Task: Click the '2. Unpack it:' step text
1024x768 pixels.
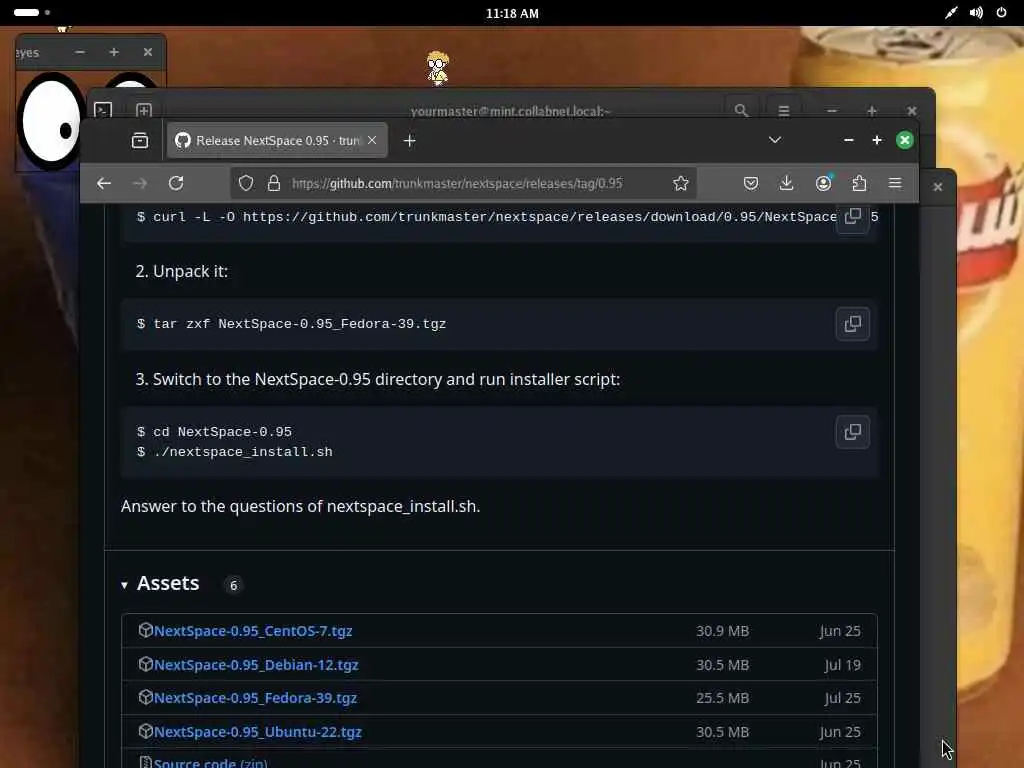Action: click(182, 271)
